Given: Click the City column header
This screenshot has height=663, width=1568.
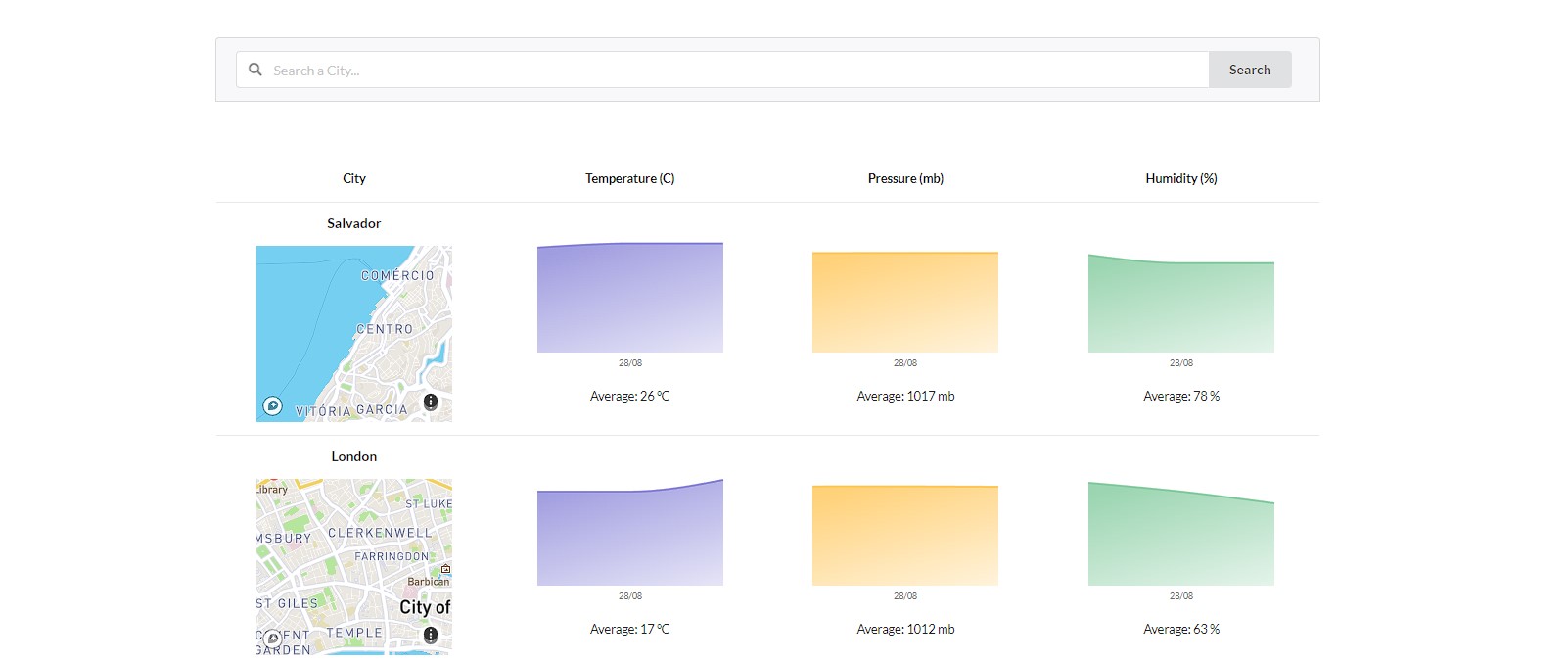Looking at the screenshot, I should (x=354, y=178).
